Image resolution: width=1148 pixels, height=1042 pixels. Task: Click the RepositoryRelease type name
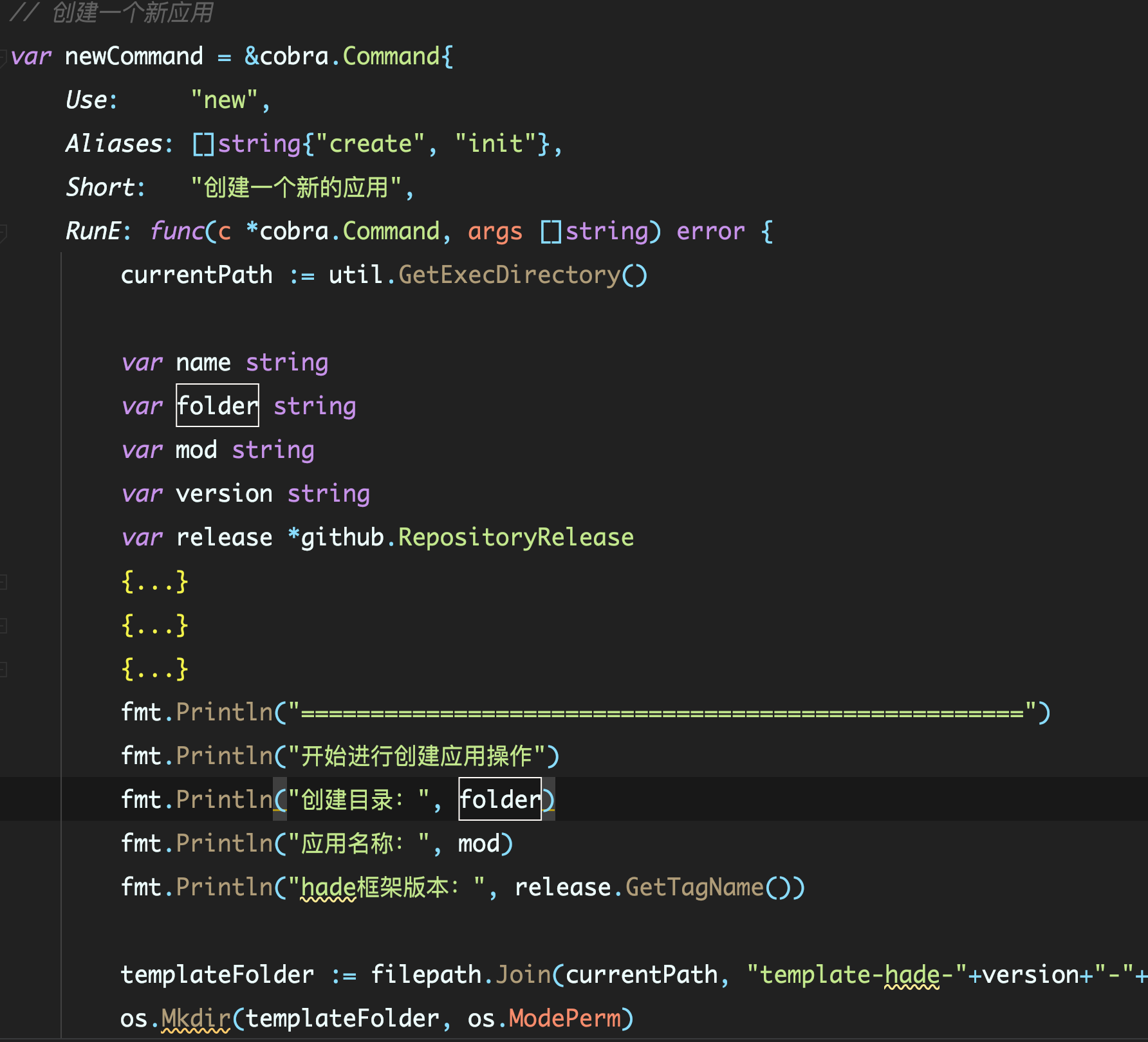tap(515, 538)
